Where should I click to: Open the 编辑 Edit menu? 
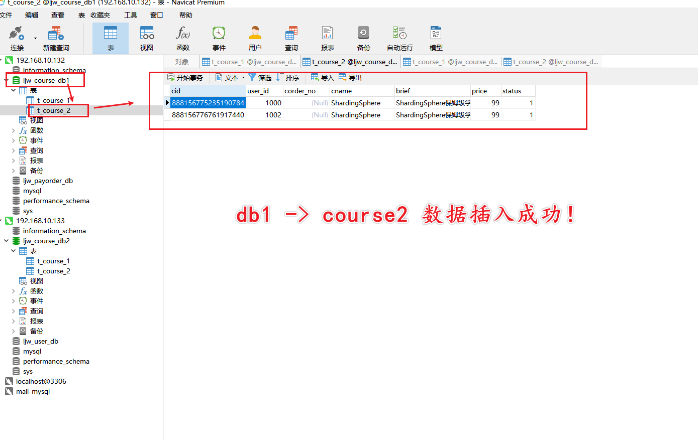32,15
